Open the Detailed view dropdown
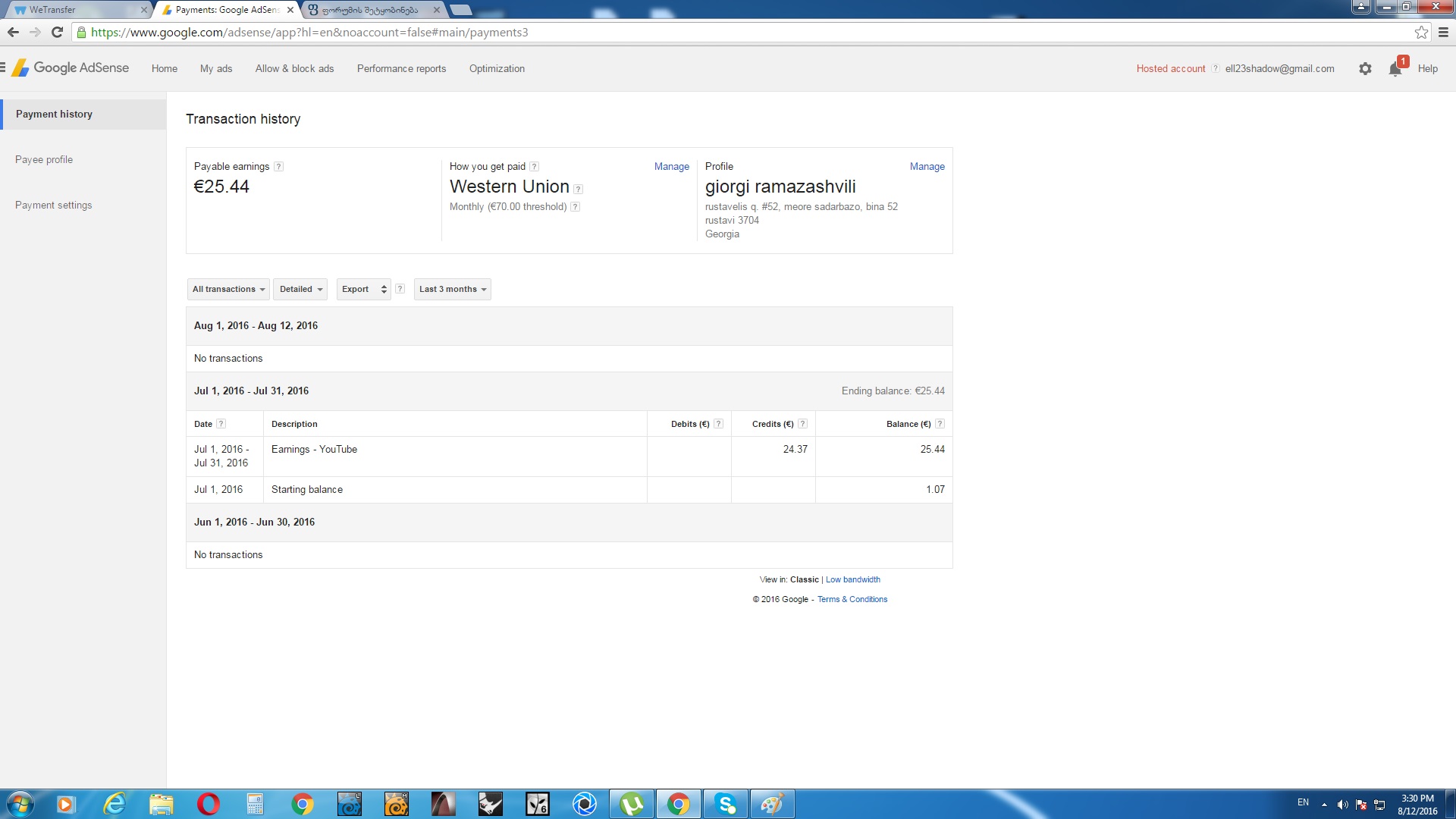Image resolution: width=1456 pixels, height=819 pixels. (300, 289)
